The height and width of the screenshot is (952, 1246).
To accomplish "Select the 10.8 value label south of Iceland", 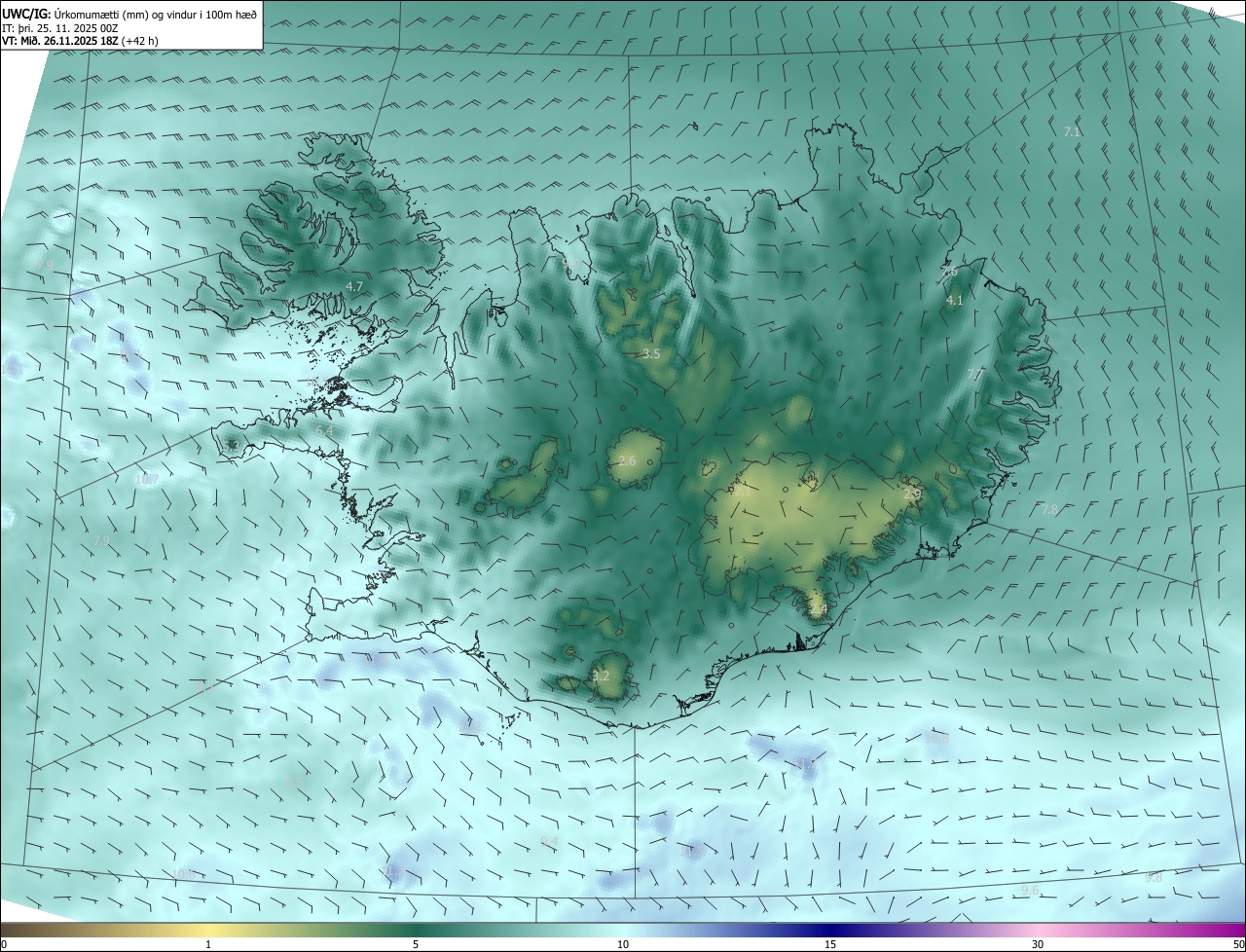I will (936, 739).
